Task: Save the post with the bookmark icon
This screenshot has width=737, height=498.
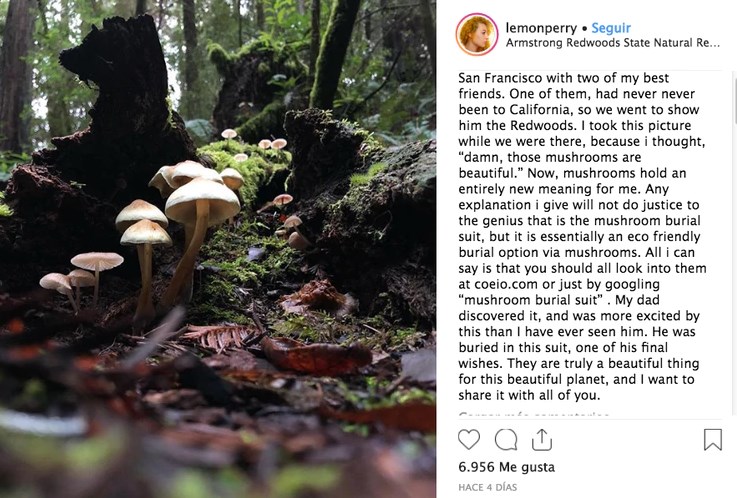Action: (712, 439)
